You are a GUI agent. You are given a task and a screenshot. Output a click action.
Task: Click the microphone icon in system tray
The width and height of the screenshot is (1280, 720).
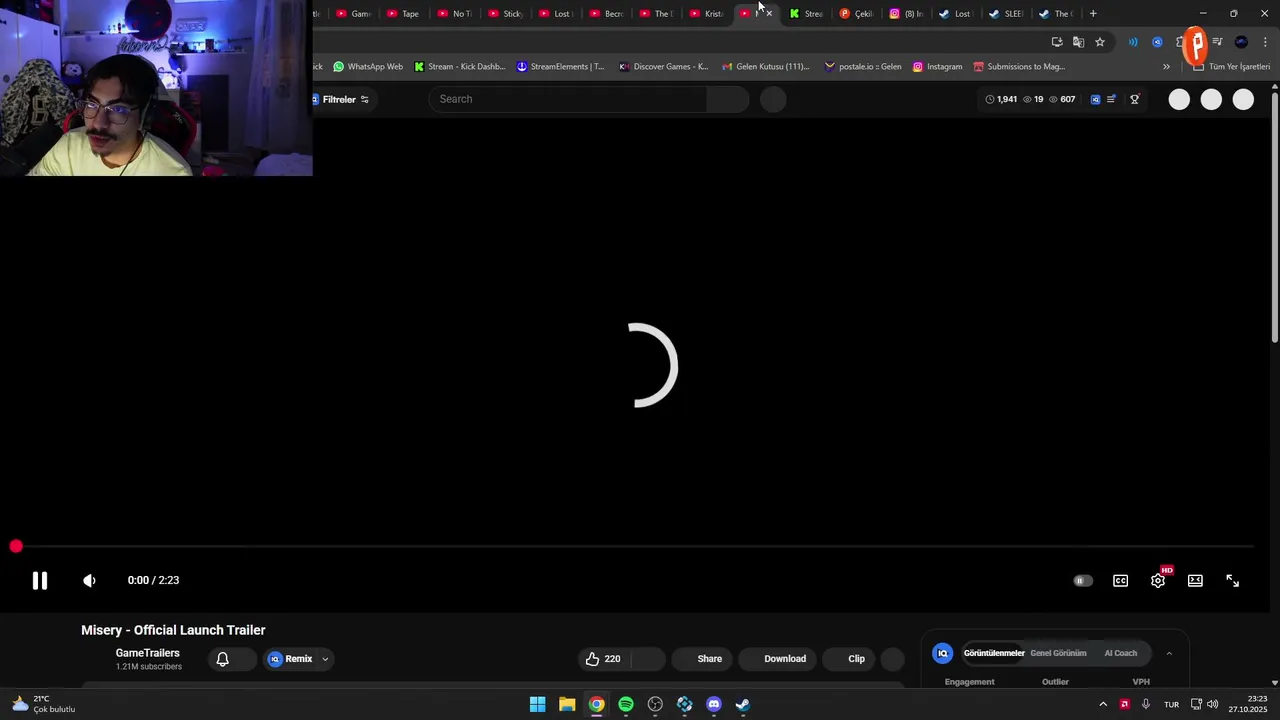(1146, 704)
